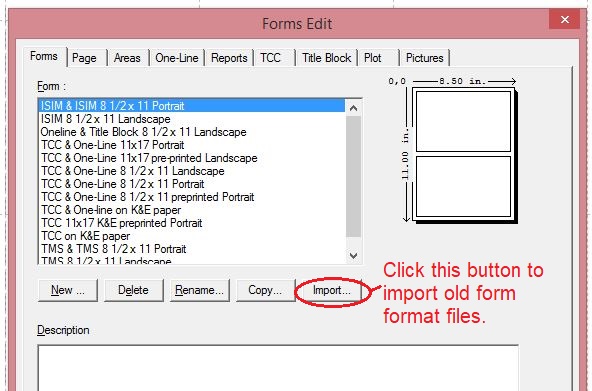592x391 pixels.
Task: Delete the selected form
Action: tap(133, 290)
